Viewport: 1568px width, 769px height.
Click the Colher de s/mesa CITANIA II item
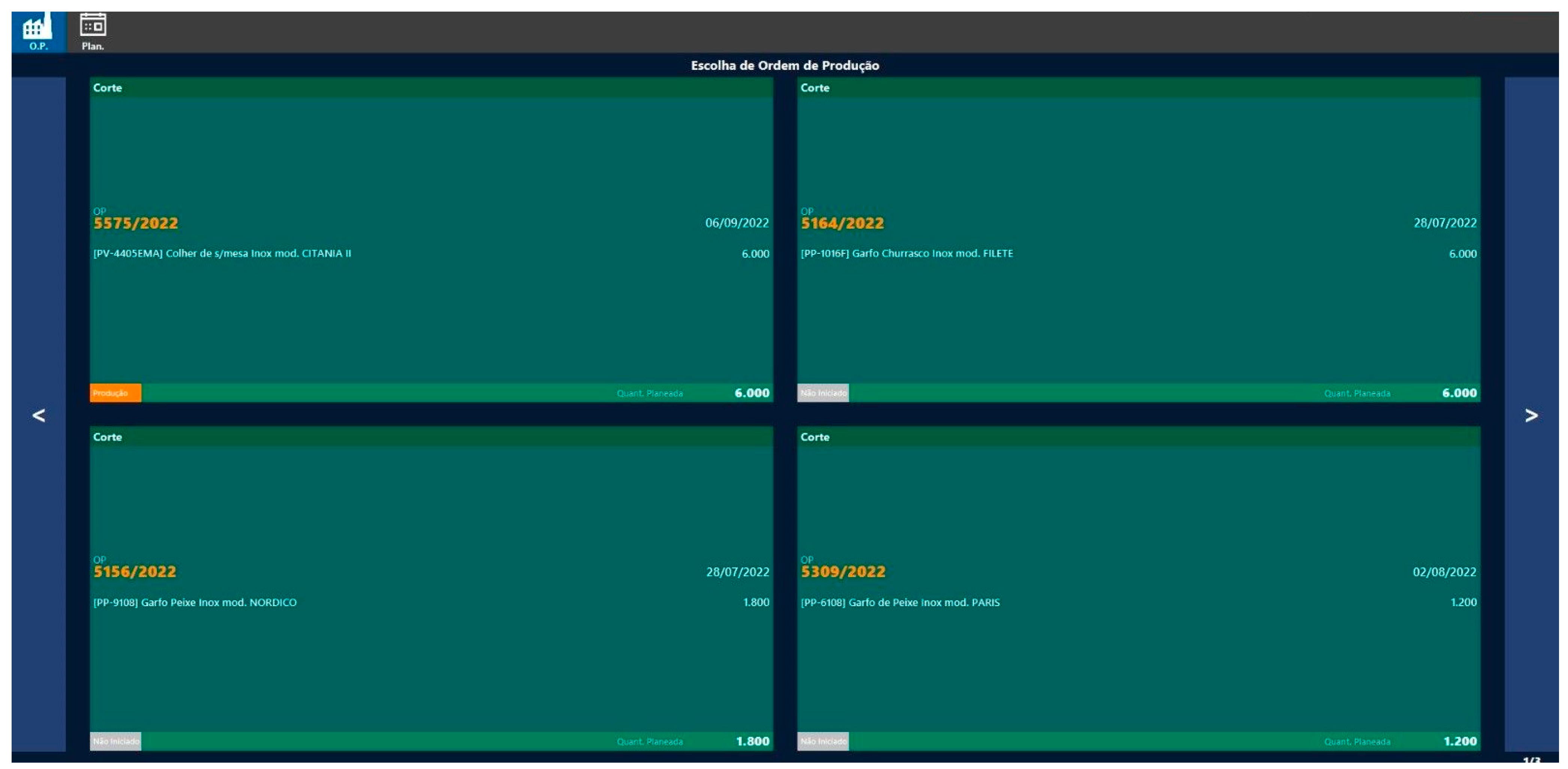pos(222,253)
